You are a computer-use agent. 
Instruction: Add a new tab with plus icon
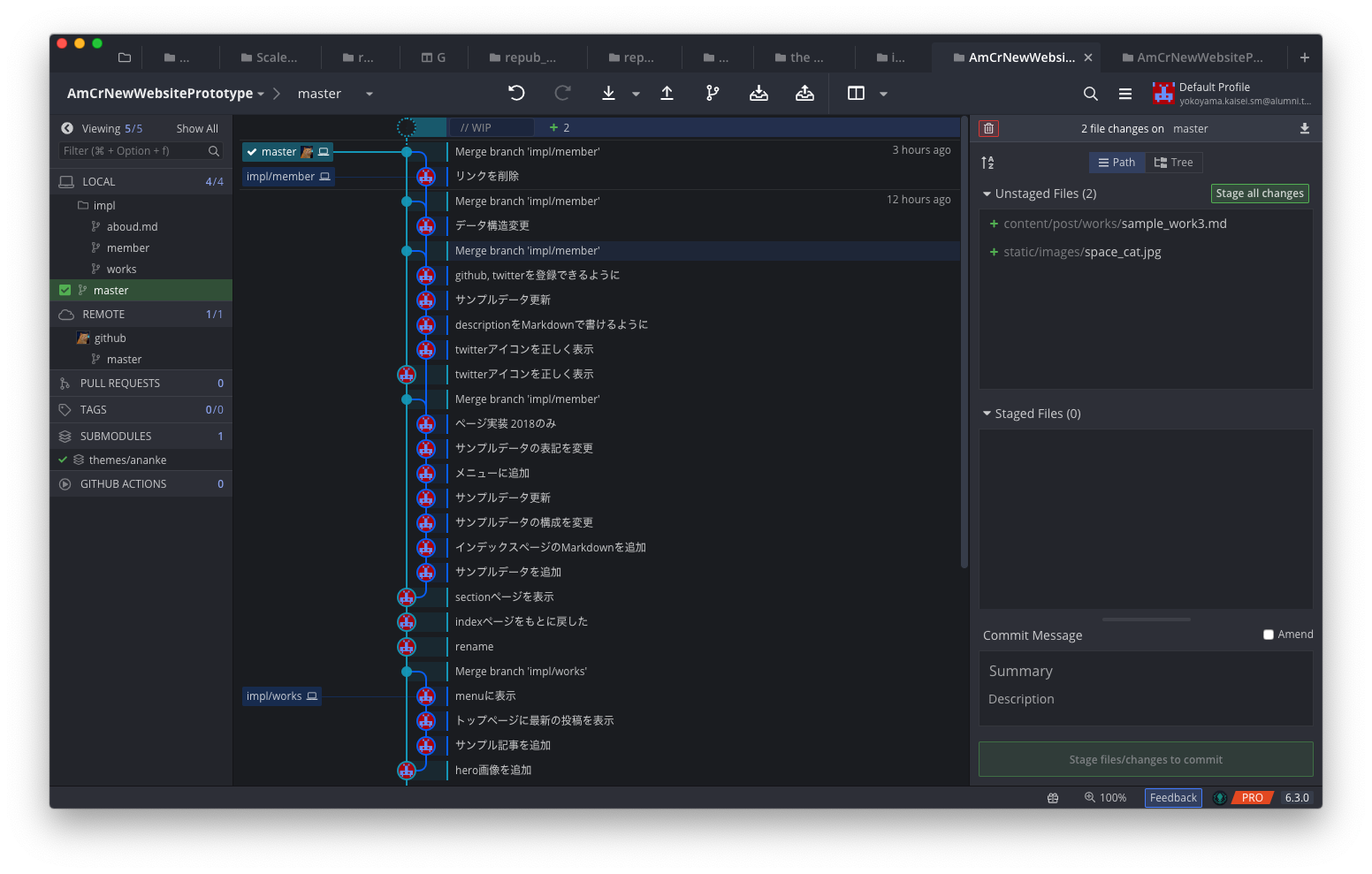click(1305, 57)
